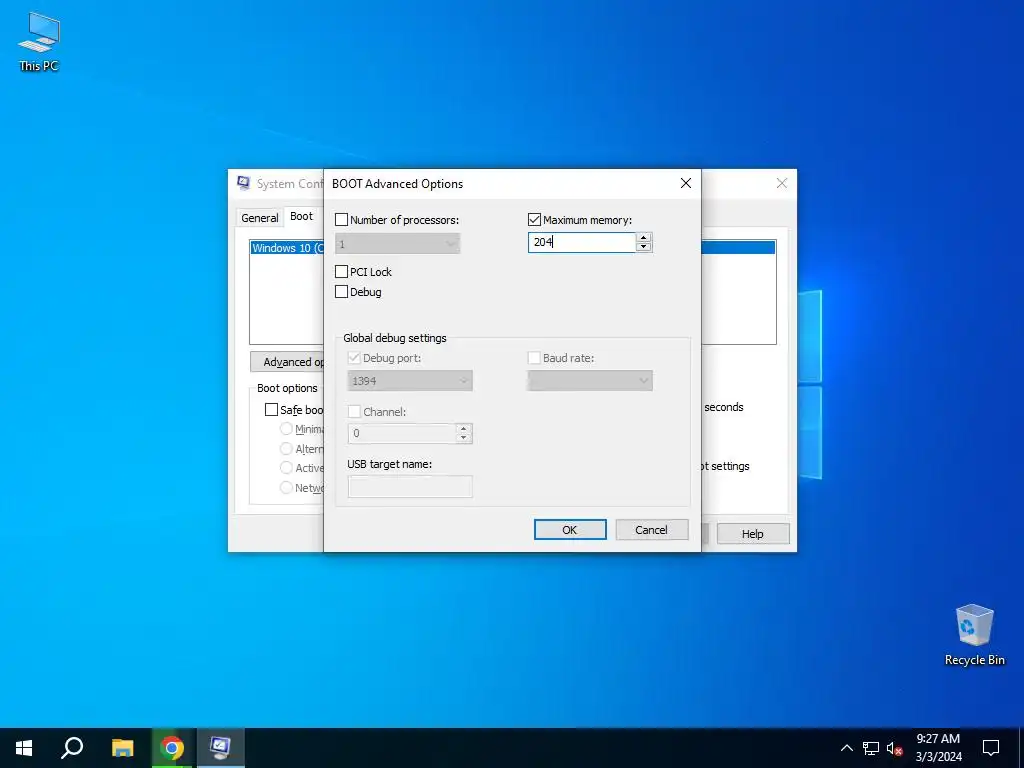Viewport: 1024px width, 768px height.
Task: Toggle the Baud rate checkbox
Action: 534,358
